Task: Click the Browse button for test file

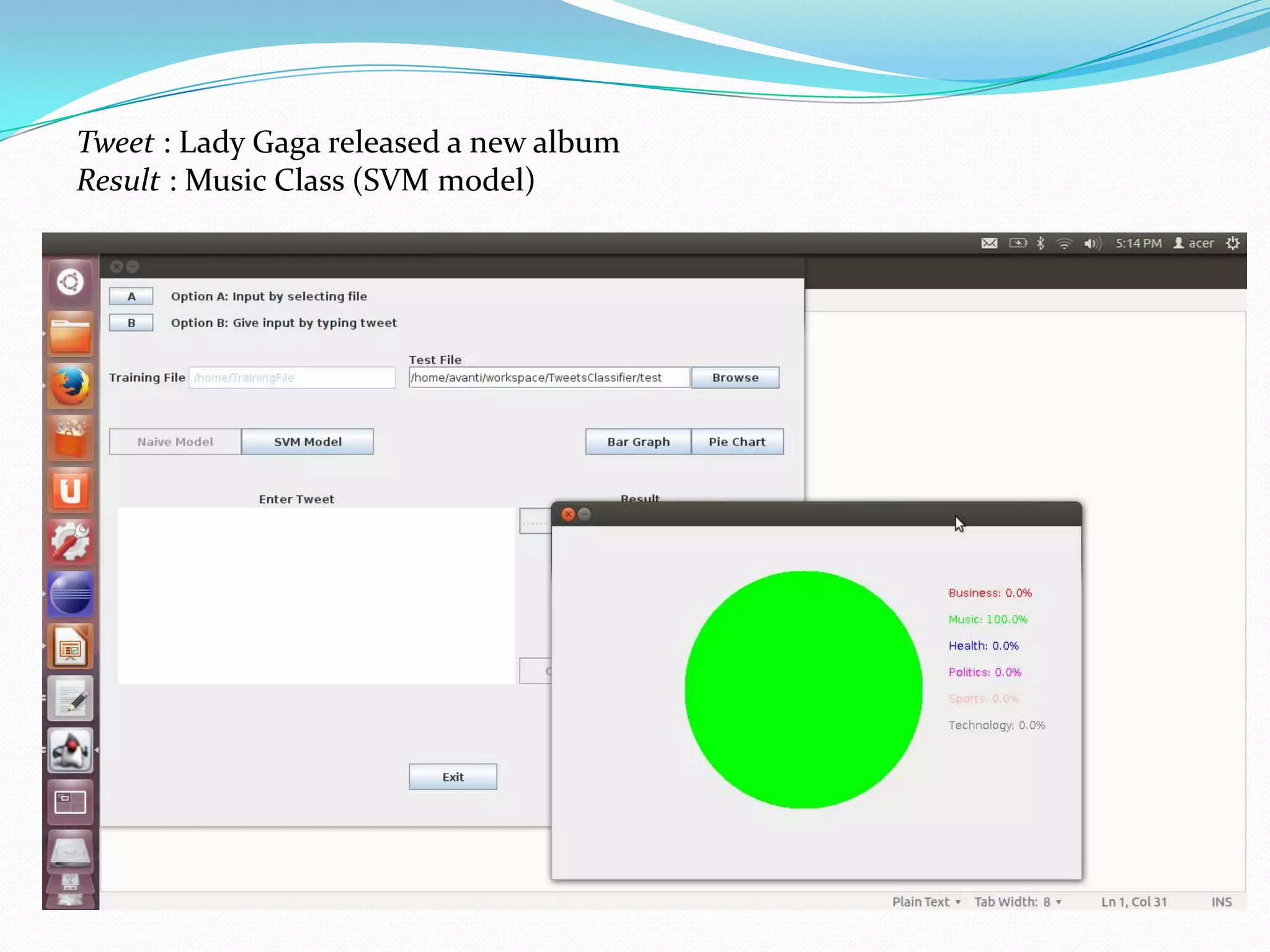Action: click(x=735, y=377)
